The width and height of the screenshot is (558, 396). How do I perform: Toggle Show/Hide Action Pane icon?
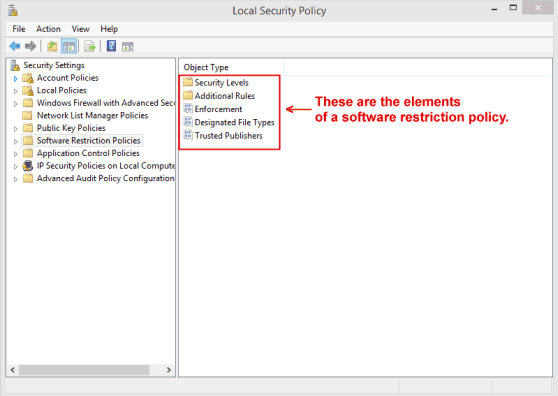[128, 47]
